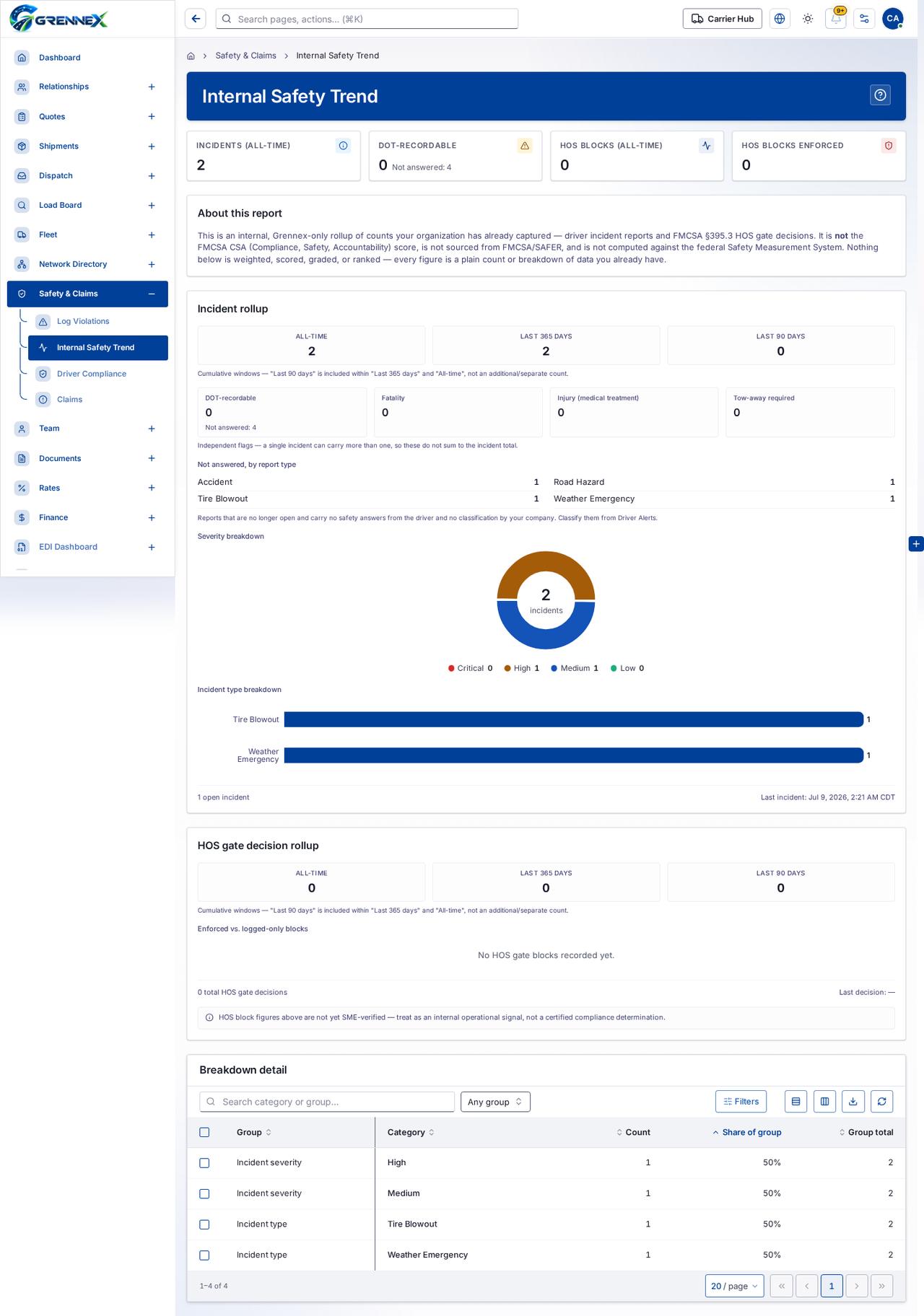Check the Tire Blowout row checkbox
Screen dimensions: 924x1316
204,1224
